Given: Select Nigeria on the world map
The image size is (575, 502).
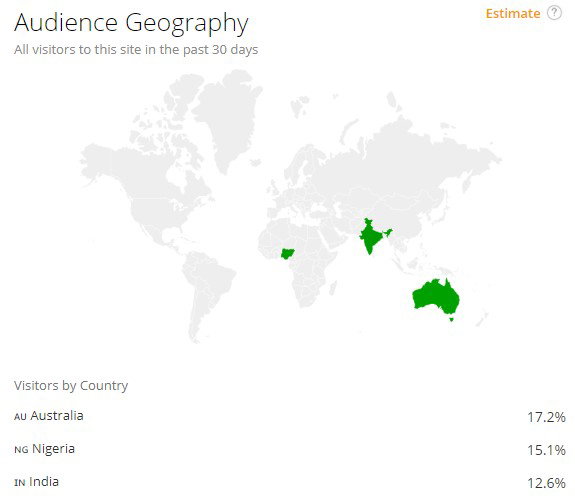Looking at the screenshot, I should [288, 253].
